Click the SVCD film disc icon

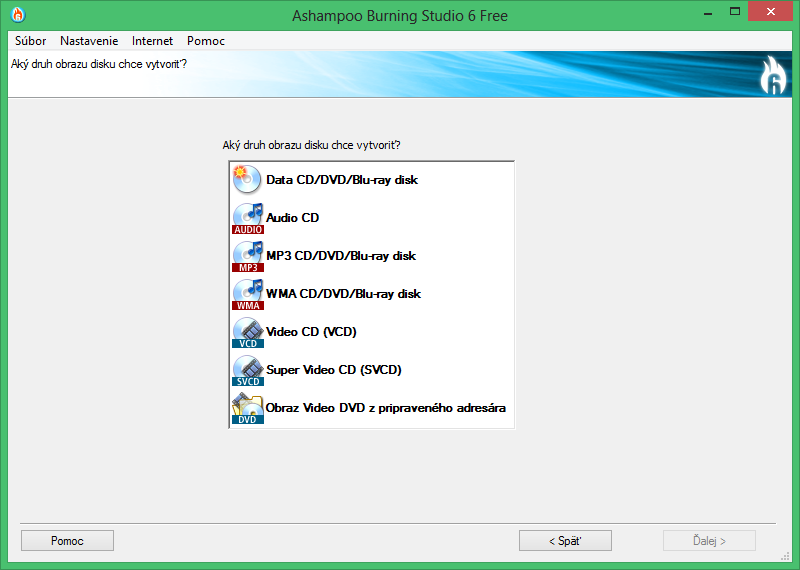248,370
